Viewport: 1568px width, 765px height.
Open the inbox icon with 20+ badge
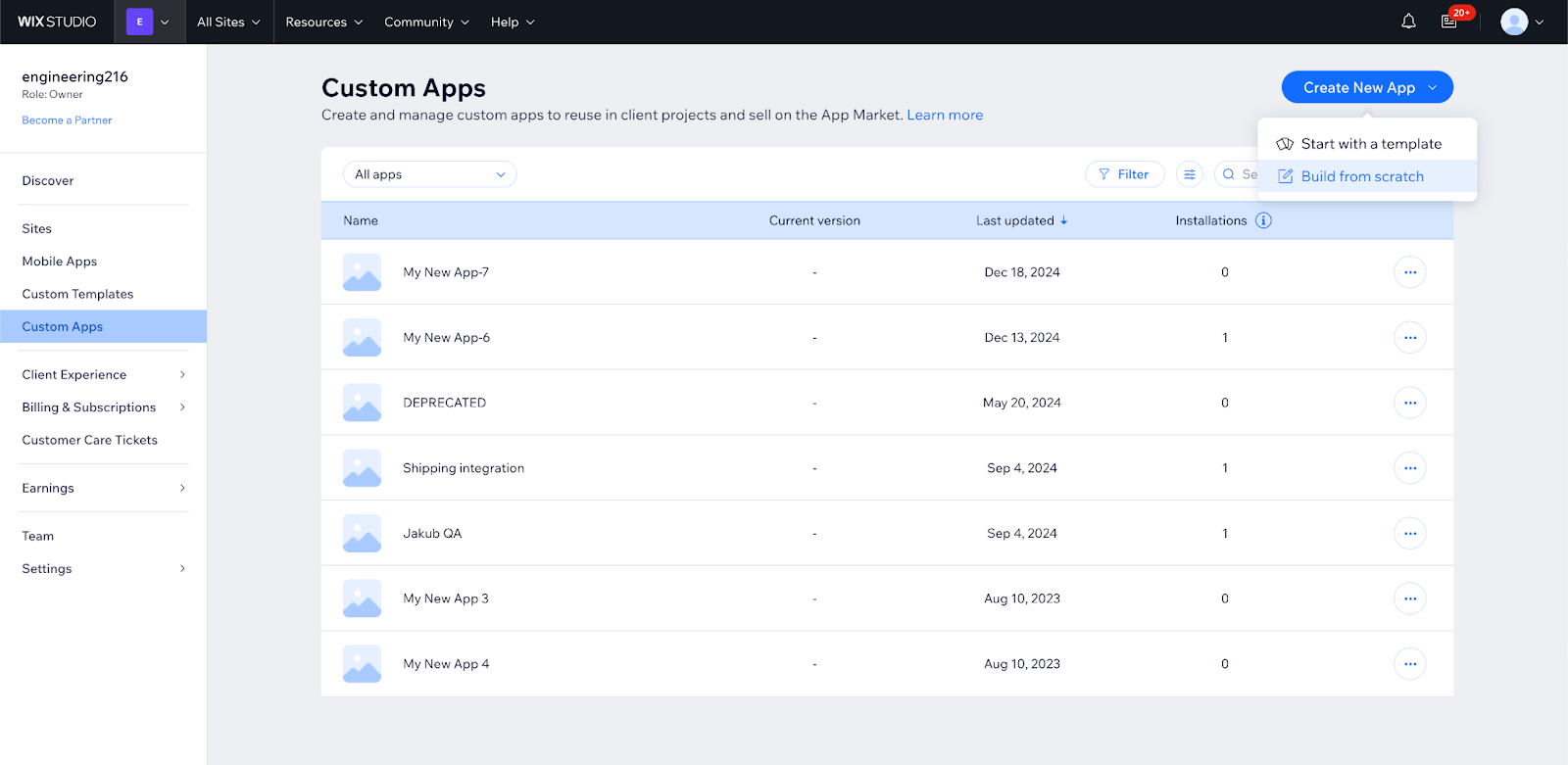click(x=1449, y=22)
